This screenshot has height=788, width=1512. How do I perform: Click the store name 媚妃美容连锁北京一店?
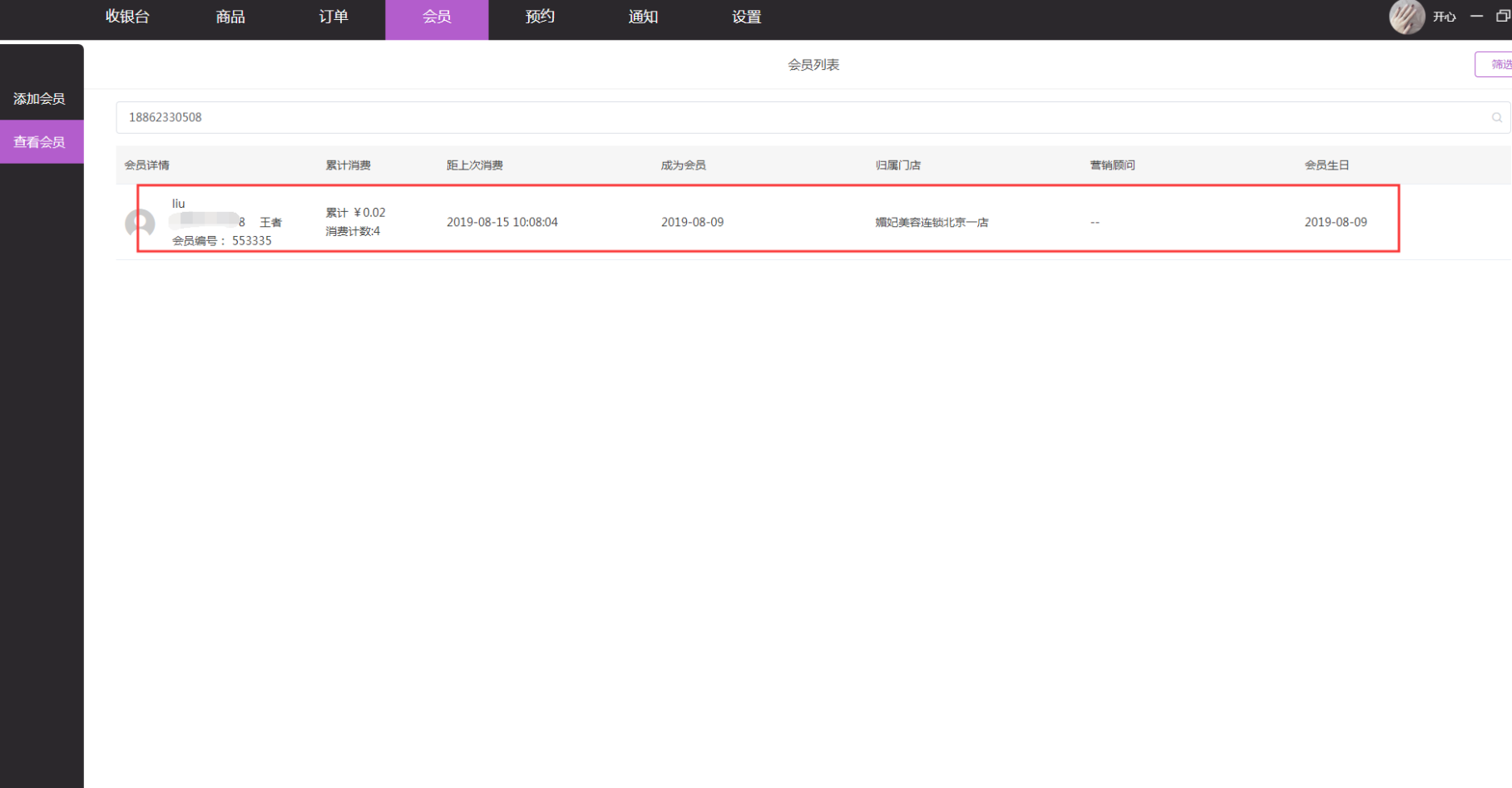click(x=931, y=222)
